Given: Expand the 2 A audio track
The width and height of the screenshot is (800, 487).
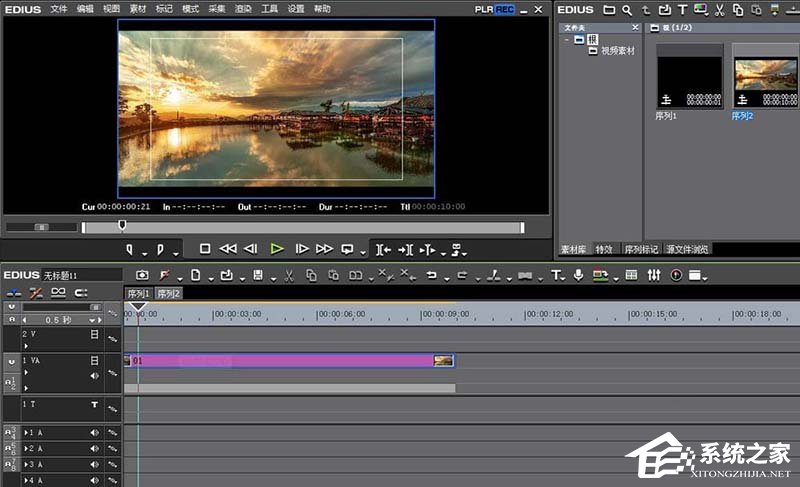Looking at the screenshot, I should (x=26, y=448).
